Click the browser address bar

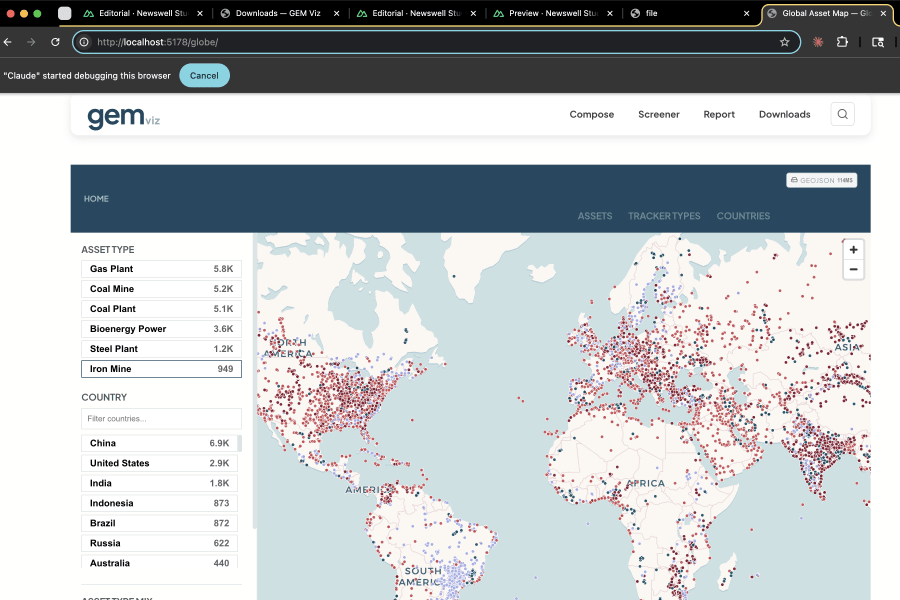coord(436,42)
